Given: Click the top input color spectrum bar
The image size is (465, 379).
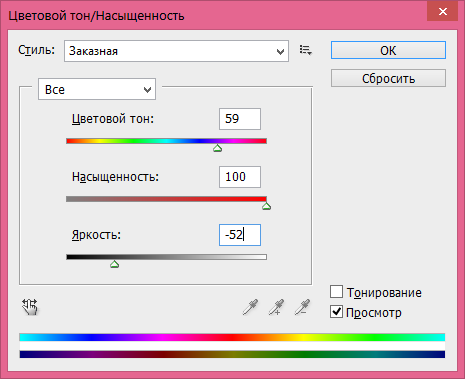Looking at the screenshot, I should 232,337.
